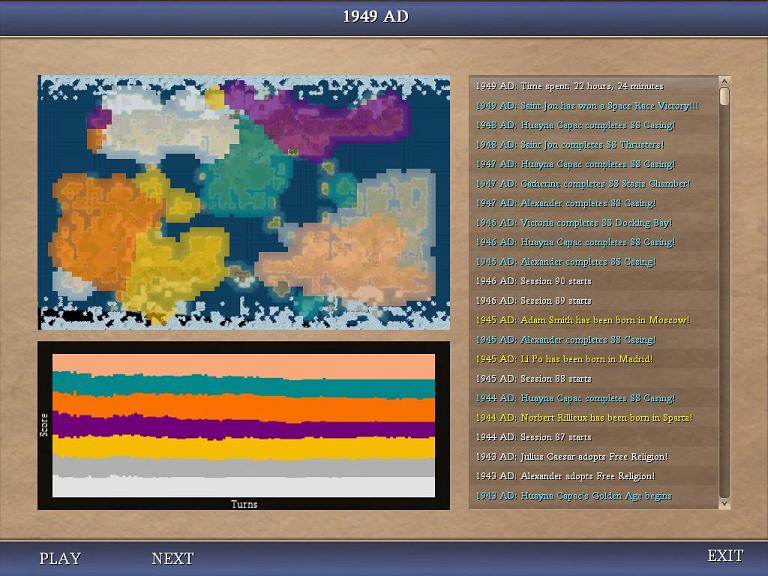Click EXIT to leave replay screen
Screen dimensions: 768x576
725,556
